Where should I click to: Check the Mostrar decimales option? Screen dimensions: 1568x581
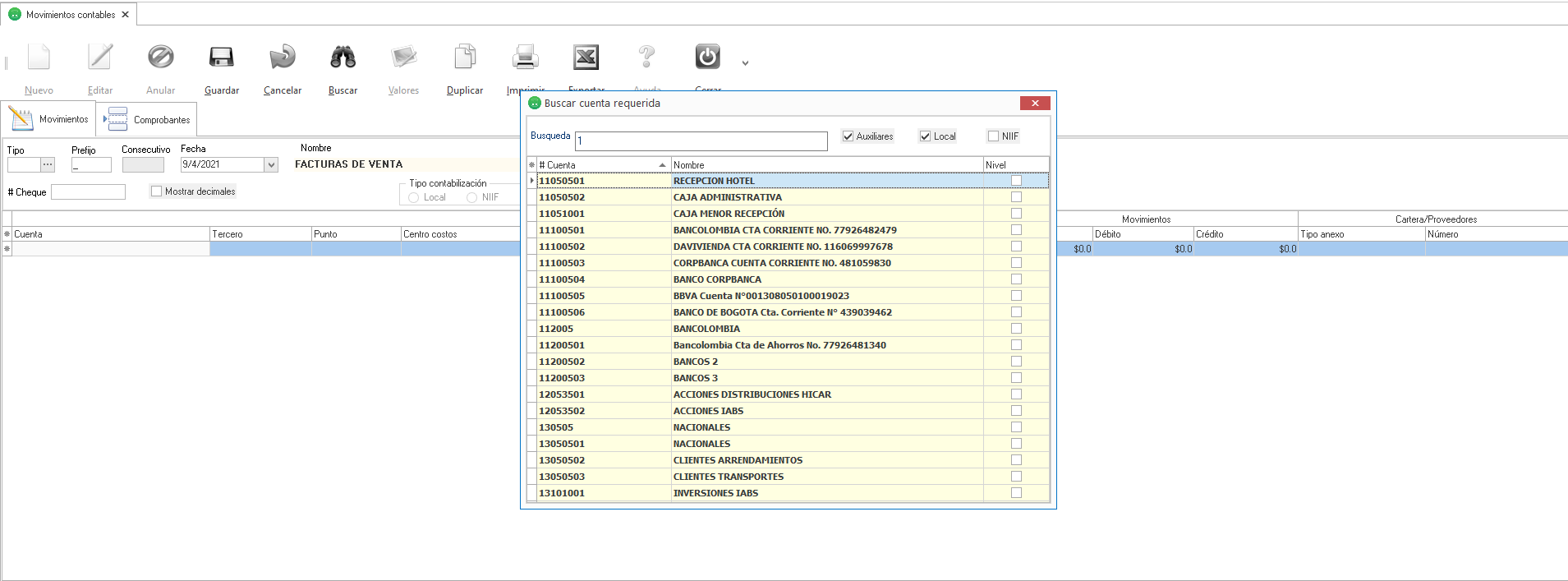pos(157,191)
